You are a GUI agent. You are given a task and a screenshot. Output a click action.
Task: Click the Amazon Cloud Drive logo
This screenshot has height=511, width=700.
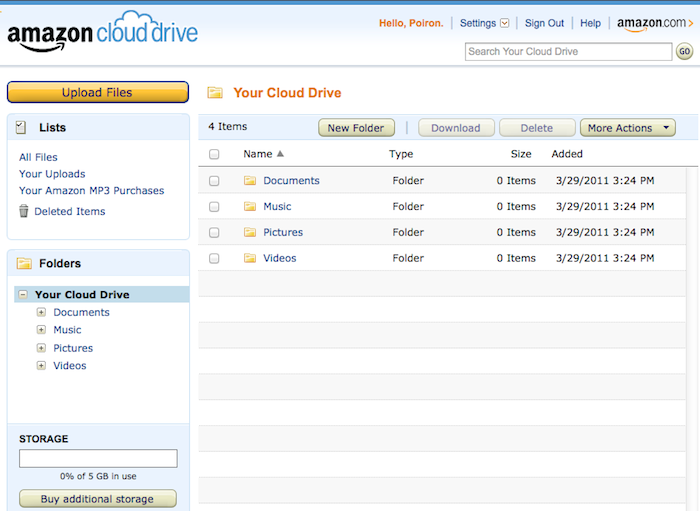(102, 34)
